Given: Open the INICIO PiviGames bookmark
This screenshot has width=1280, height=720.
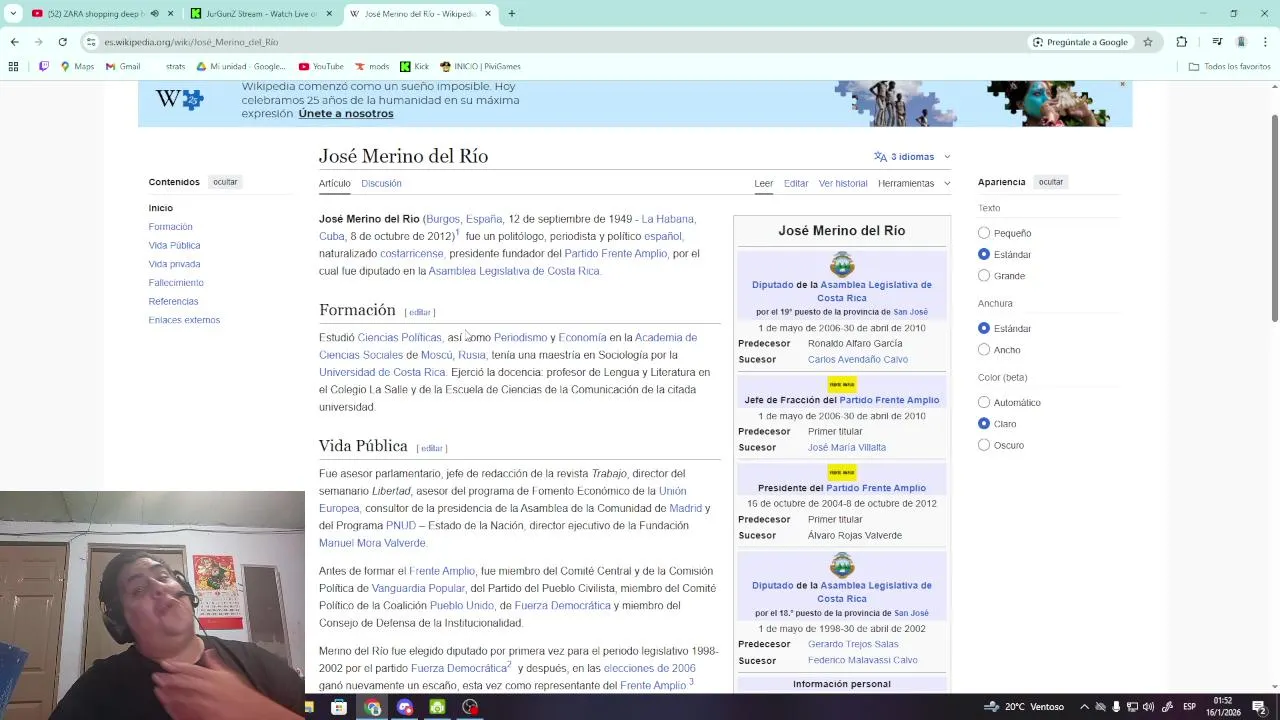Looking at the screenshot, I should (x=481, y=66).
